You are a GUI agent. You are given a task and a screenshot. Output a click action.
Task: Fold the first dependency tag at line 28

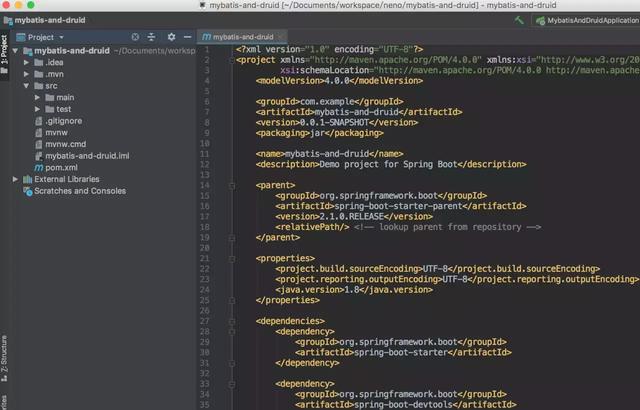point(231,332)
